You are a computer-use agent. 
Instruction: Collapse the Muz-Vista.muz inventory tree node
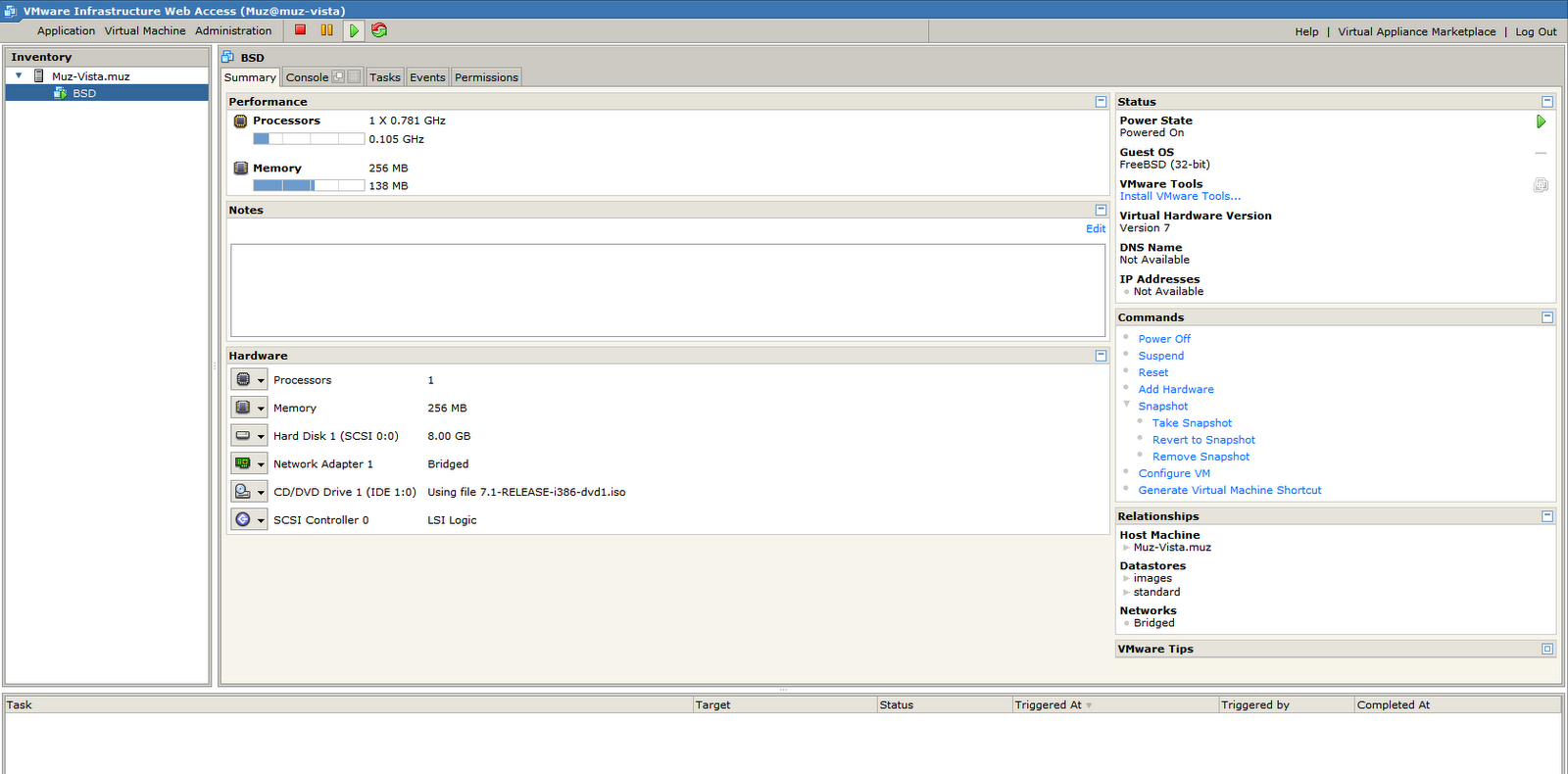[19, 75]
